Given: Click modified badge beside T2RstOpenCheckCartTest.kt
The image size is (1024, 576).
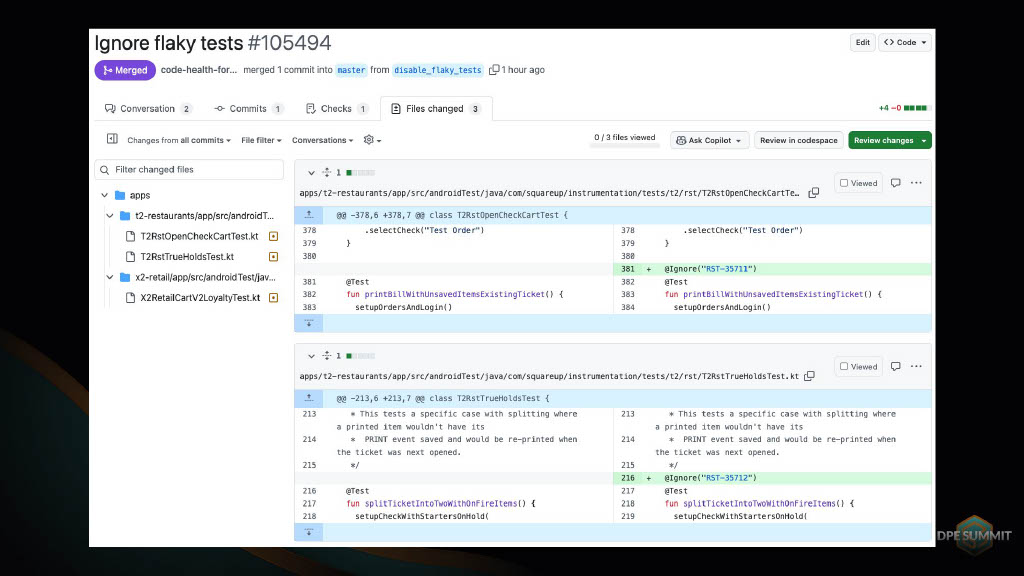Looking at the screenshot, I should pos(274,236).
